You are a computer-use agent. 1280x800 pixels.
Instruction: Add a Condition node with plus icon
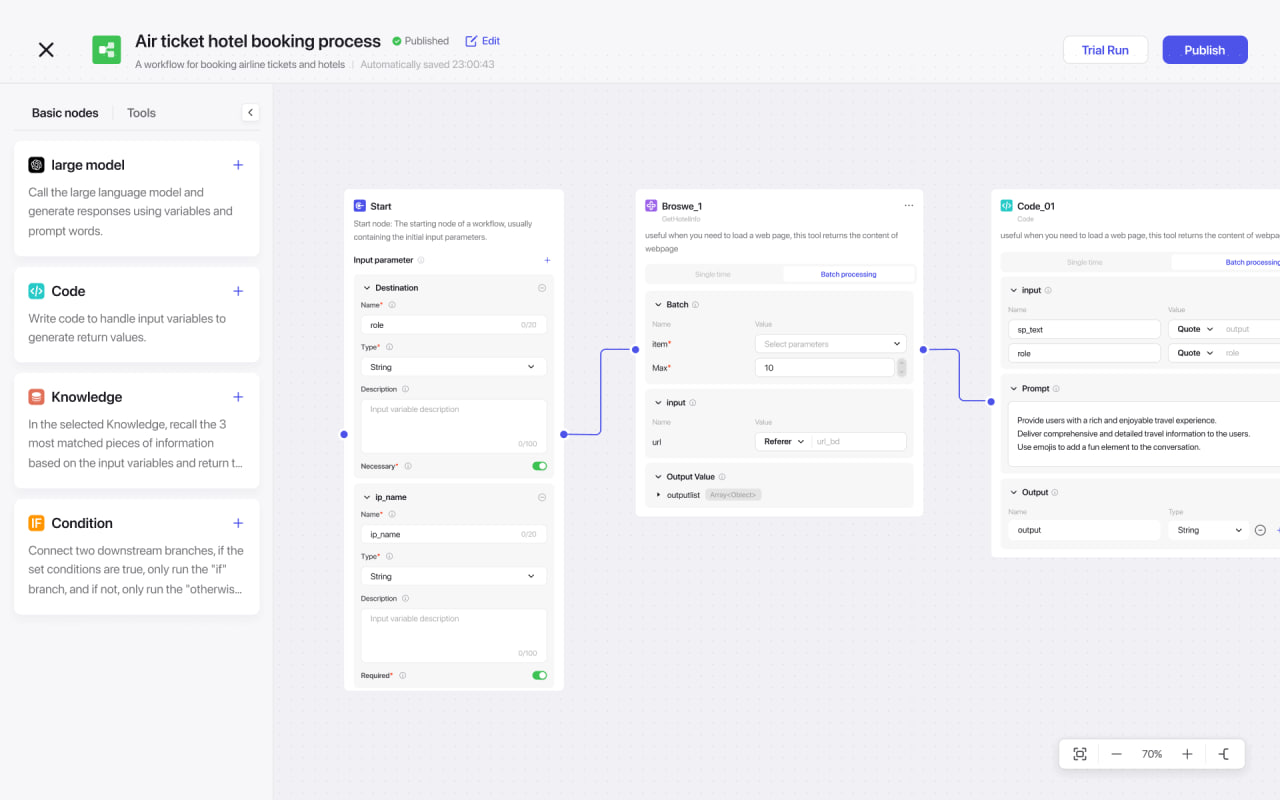(238, 523)
